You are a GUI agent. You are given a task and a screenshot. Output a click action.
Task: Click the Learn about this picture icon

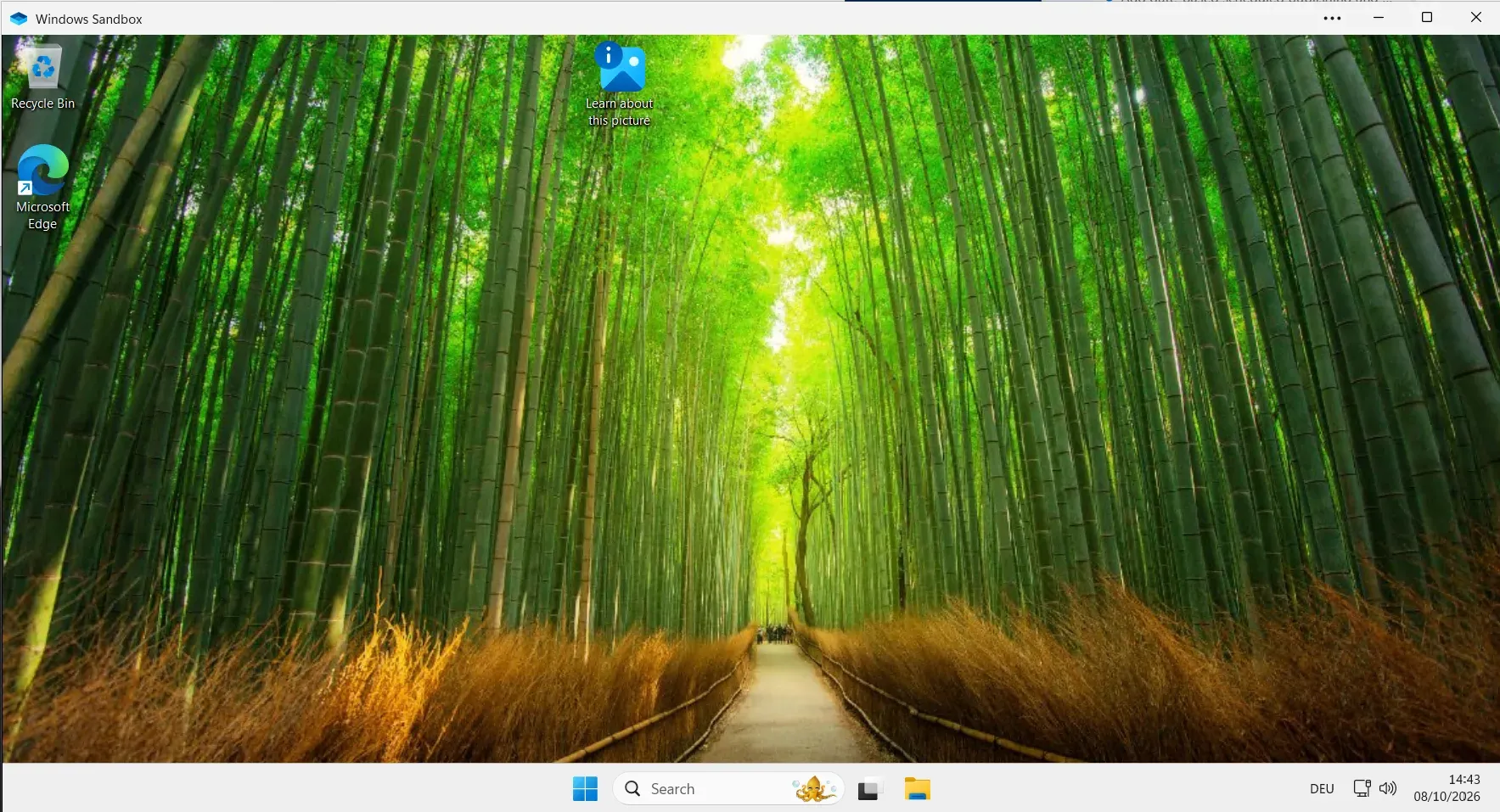pos(620,84)
